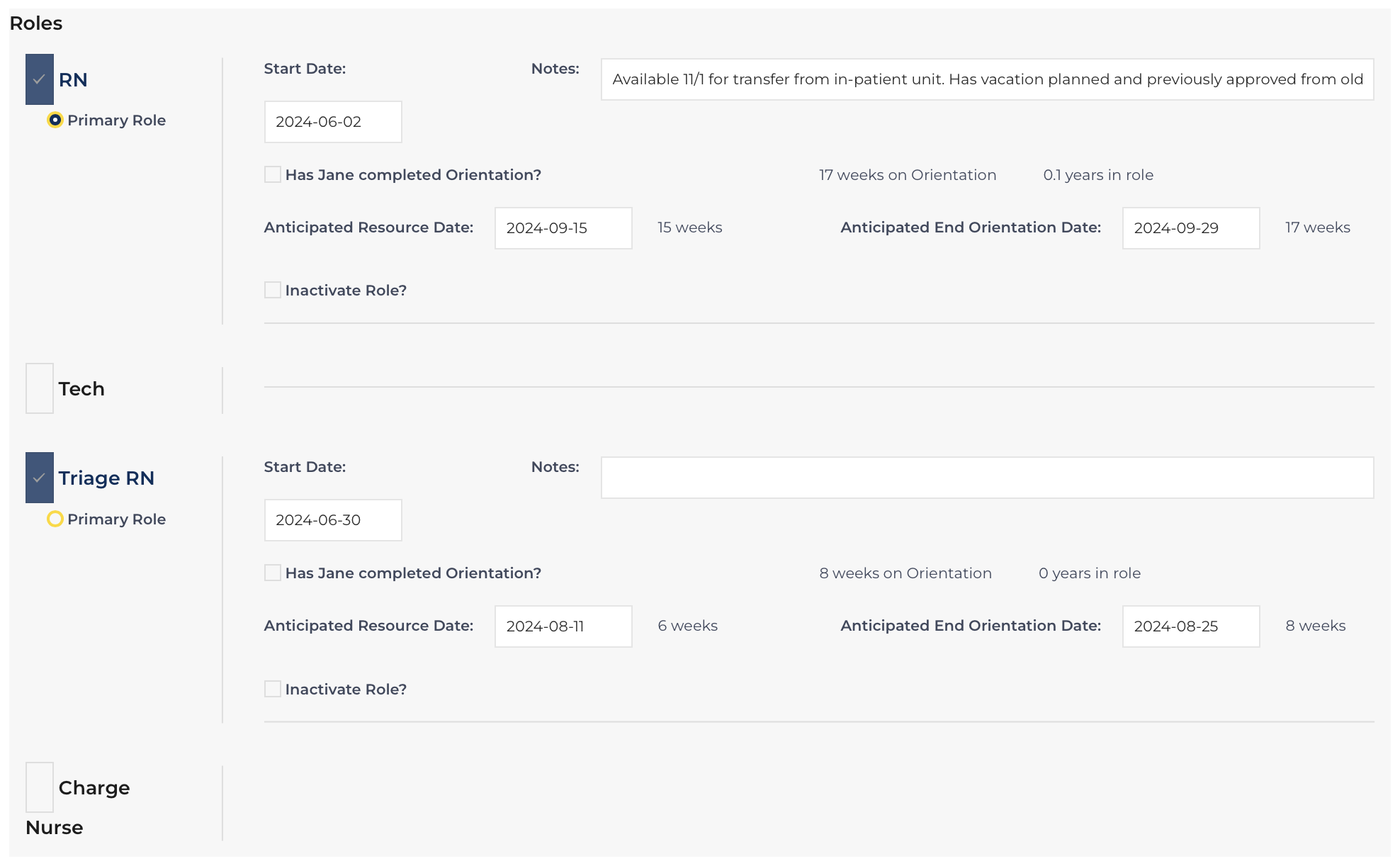Click '8 weeks on Orientation' text
This screenshot has height=866, width=1400.
[905, 573]
